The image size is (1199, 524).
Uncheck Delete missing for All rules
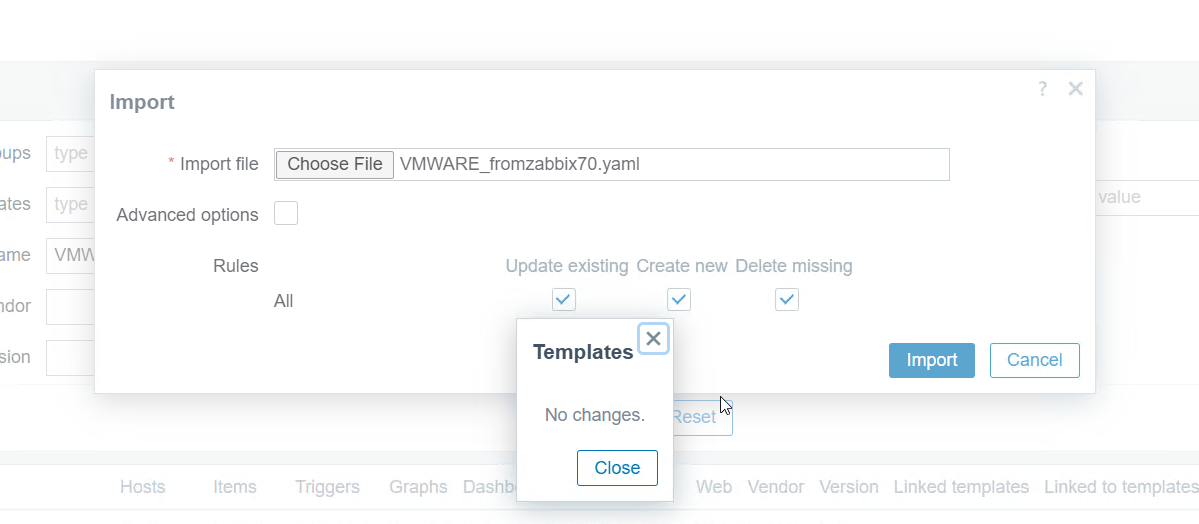coord(787,300)
